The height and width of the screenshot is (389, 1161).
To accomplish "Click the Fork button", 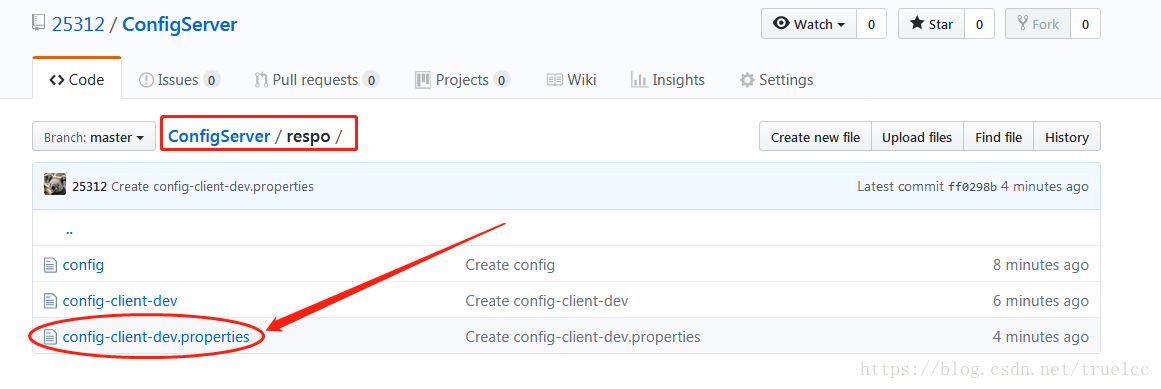I will (x=1037, y=24).
